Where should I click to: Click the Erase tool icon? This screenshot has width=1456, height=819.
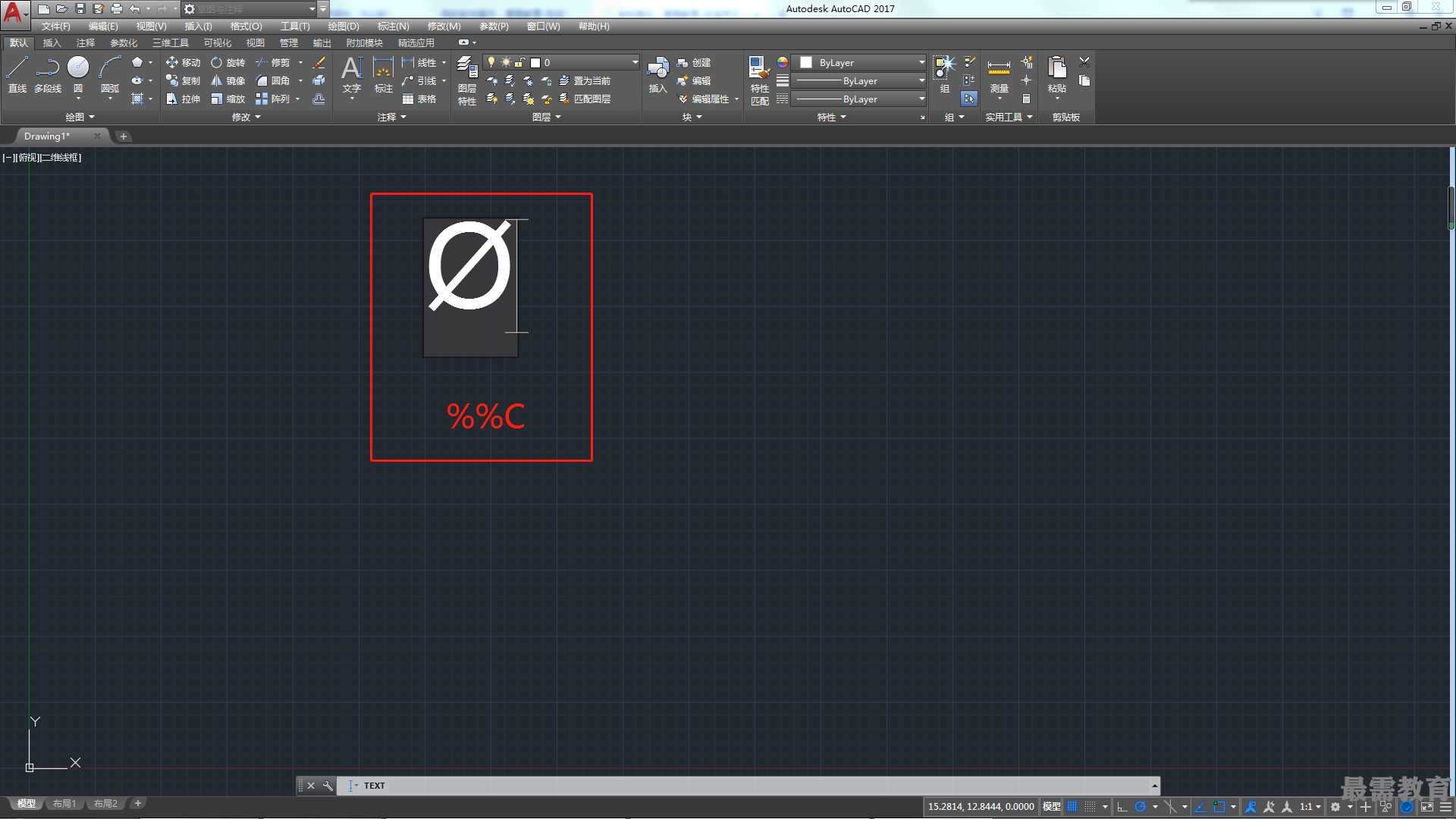319,63
